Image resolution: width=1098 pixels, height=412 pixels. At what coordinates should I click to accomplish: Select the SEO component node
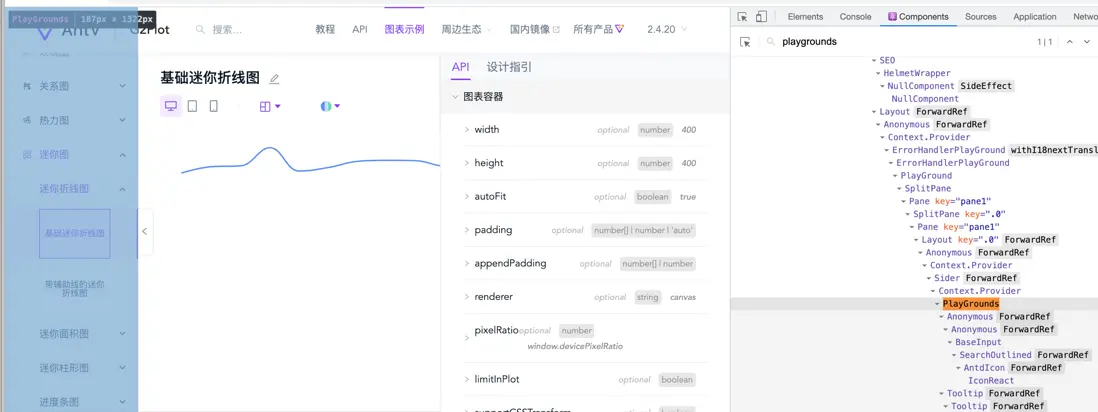point(887,60)
